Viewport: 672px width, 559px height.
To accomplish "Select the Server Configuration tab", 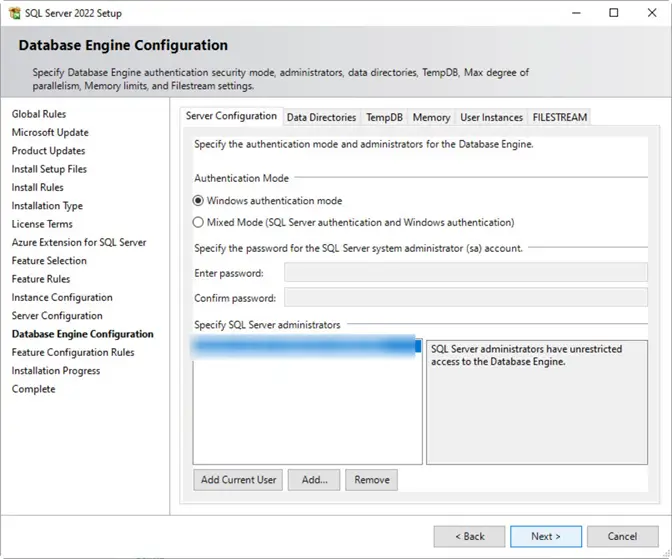I will (231, 116).
